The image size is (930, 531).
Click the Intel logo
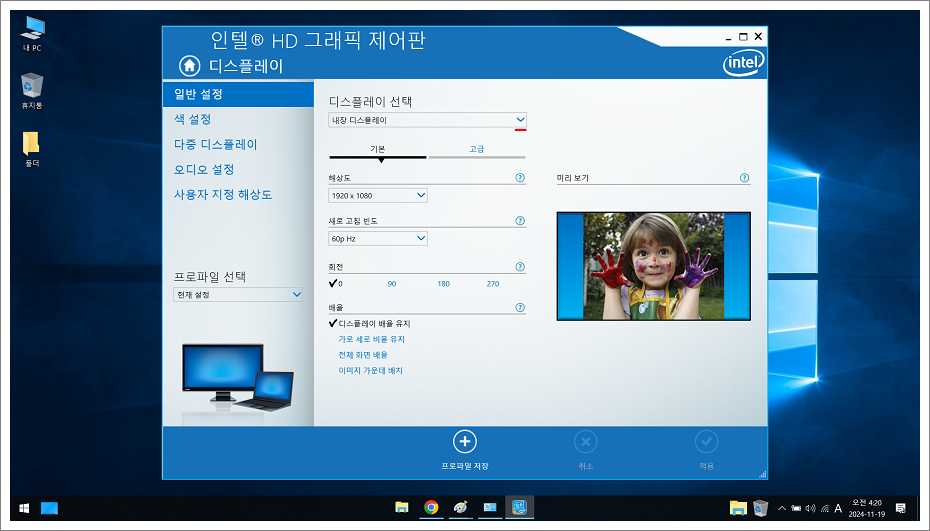point(743,63)
